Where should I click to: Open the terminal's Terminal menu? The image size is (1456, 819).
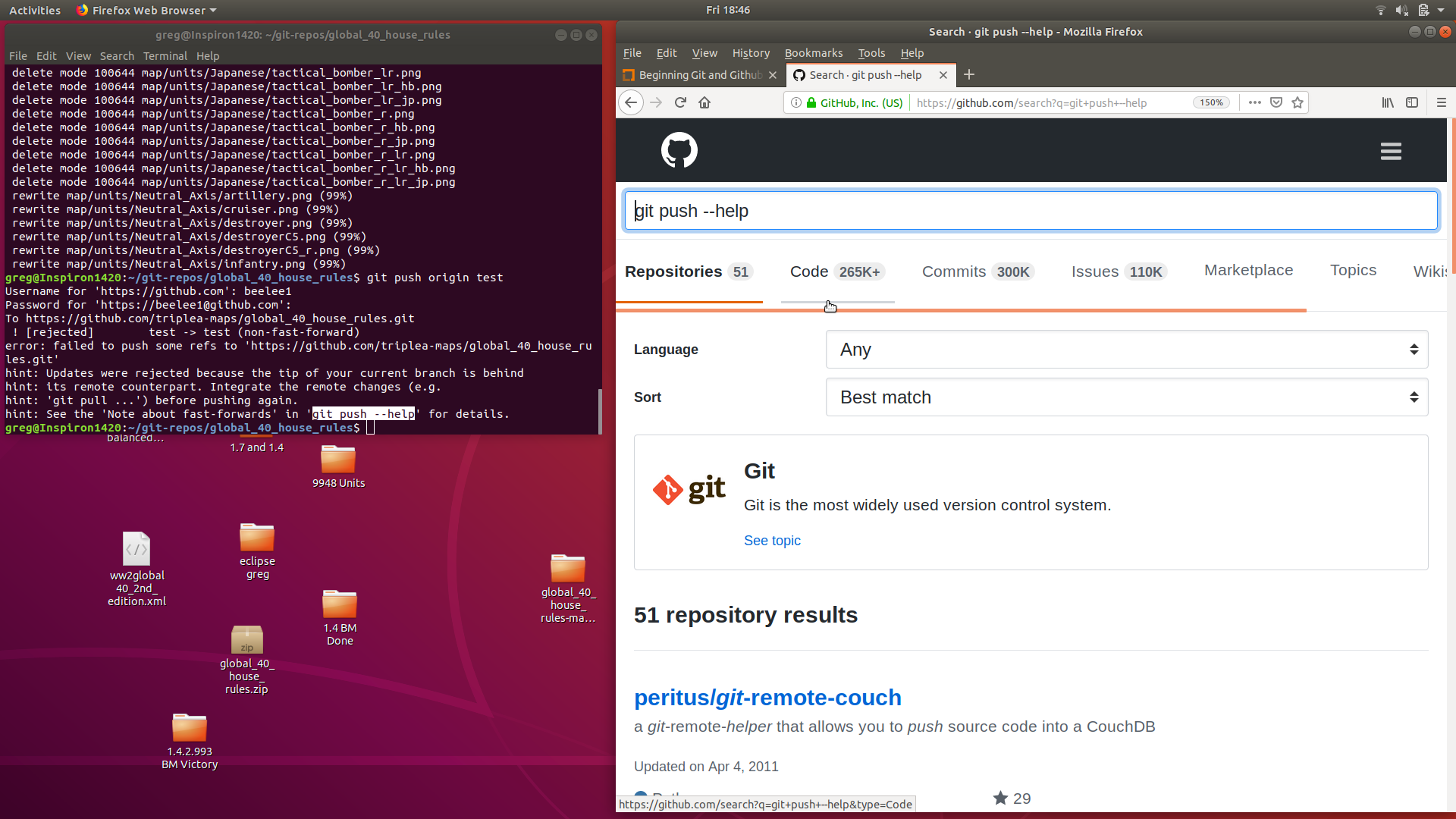click(165, 56)
